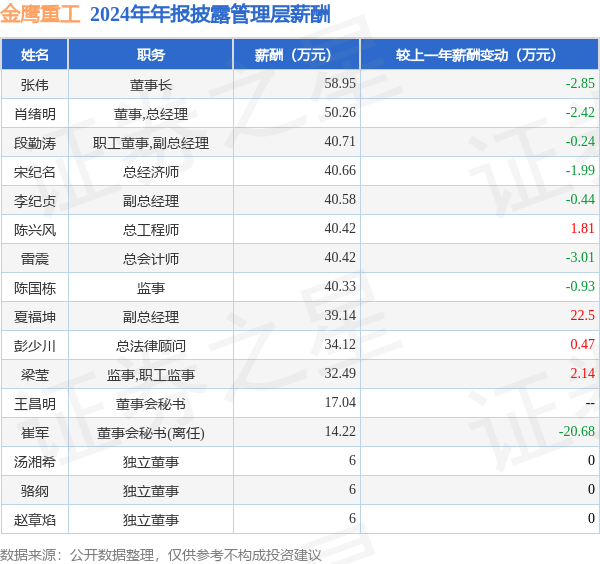Click the 职工董事,副总经理 position cell
Image resolution: width=600 pixels, height=564 pixels.
pyautogui.click(x=151, y=143)
